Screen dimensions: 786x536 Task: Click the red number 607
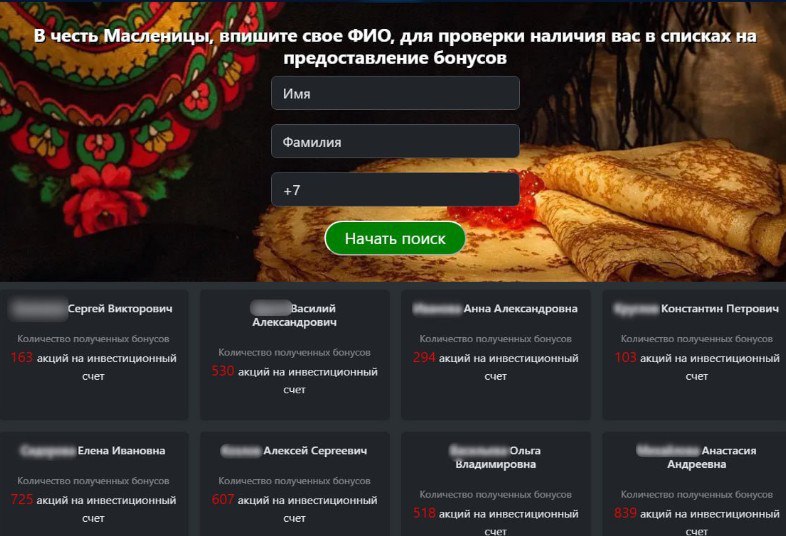223,499
